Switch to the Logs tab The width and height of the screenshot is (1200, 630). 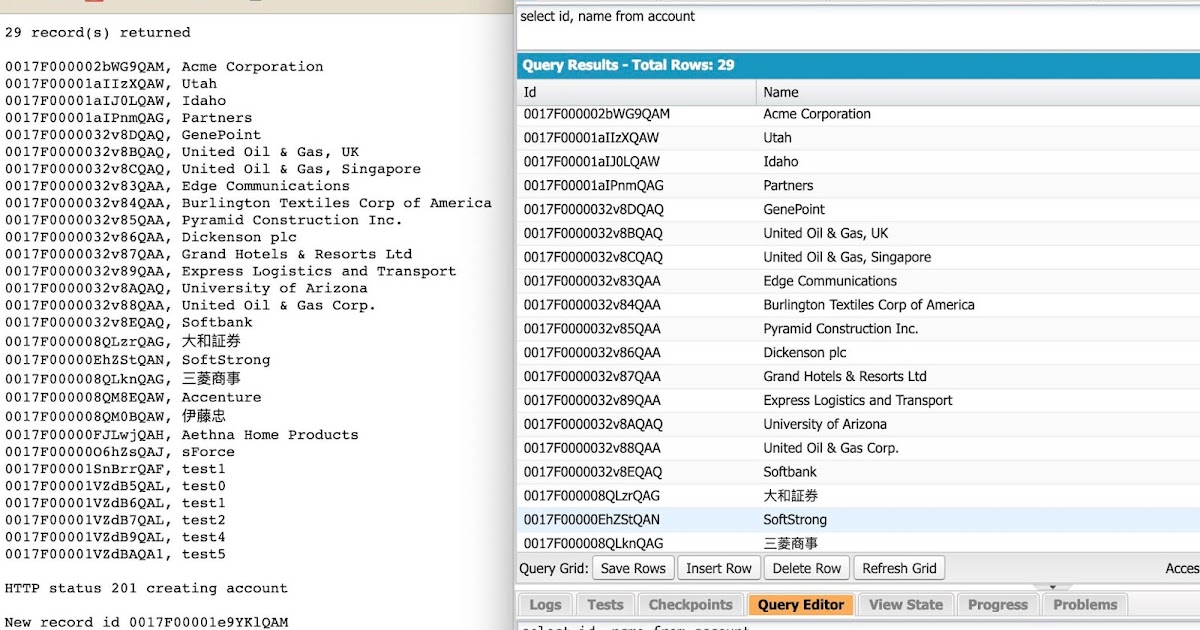click(545, 604)
